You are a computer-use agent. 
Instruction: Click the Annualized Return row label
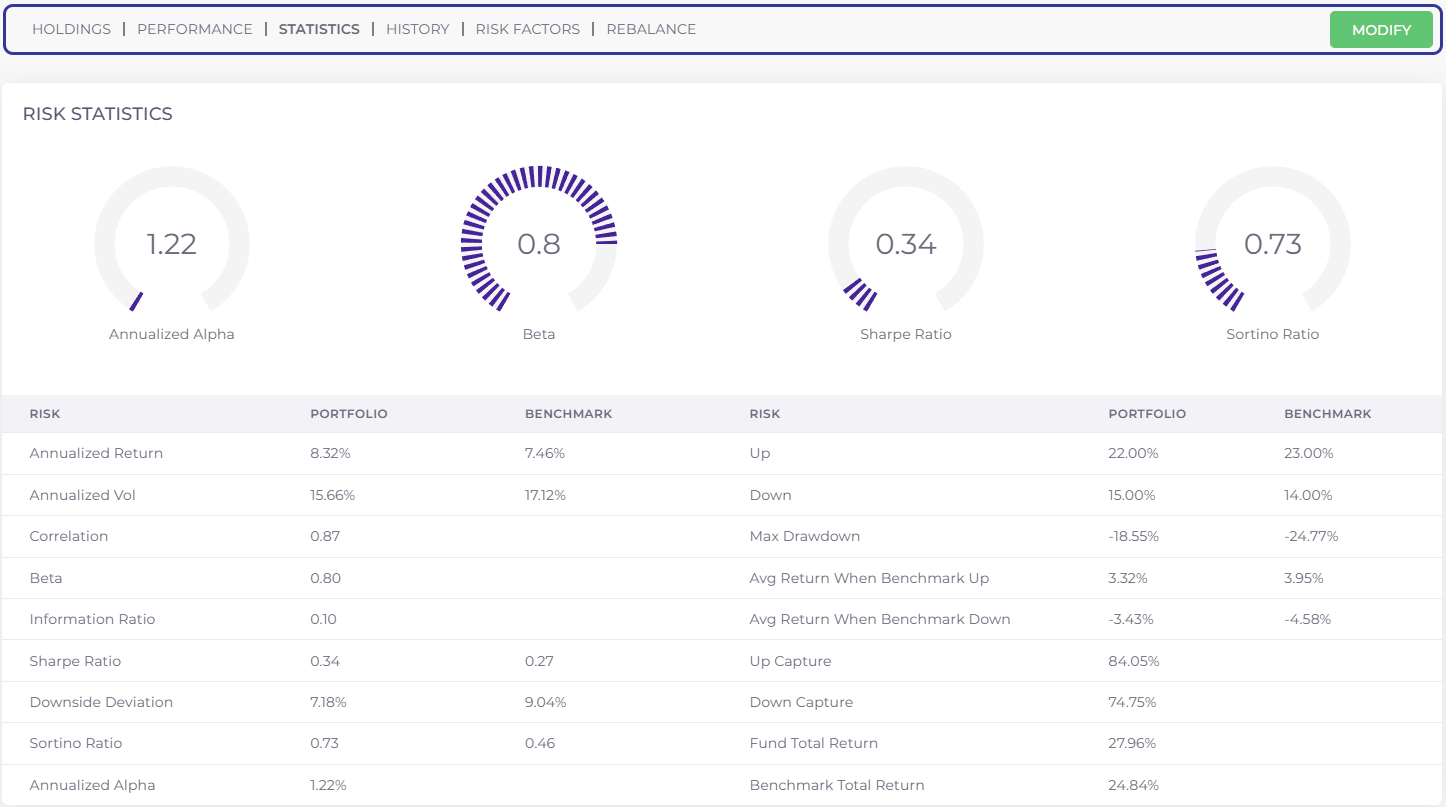(96, 453)
